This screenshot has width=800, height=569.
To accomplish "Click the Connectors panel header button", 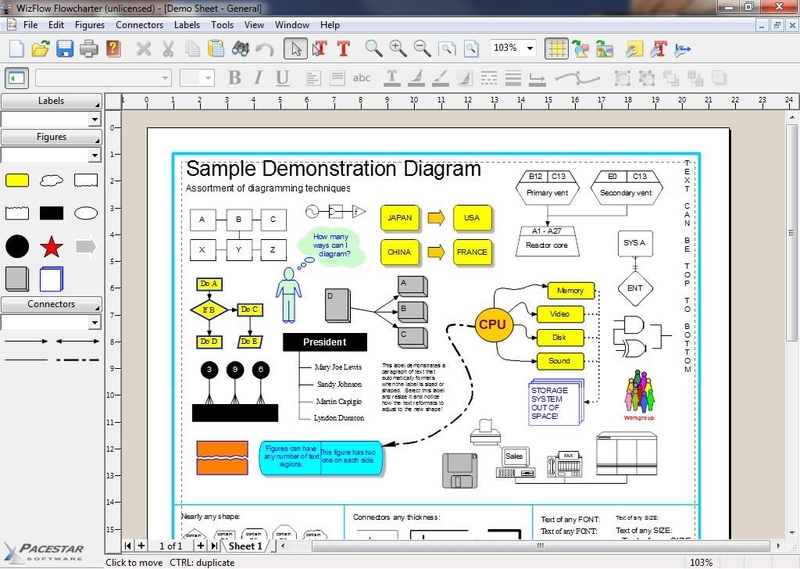I will [x=52, y=304].
